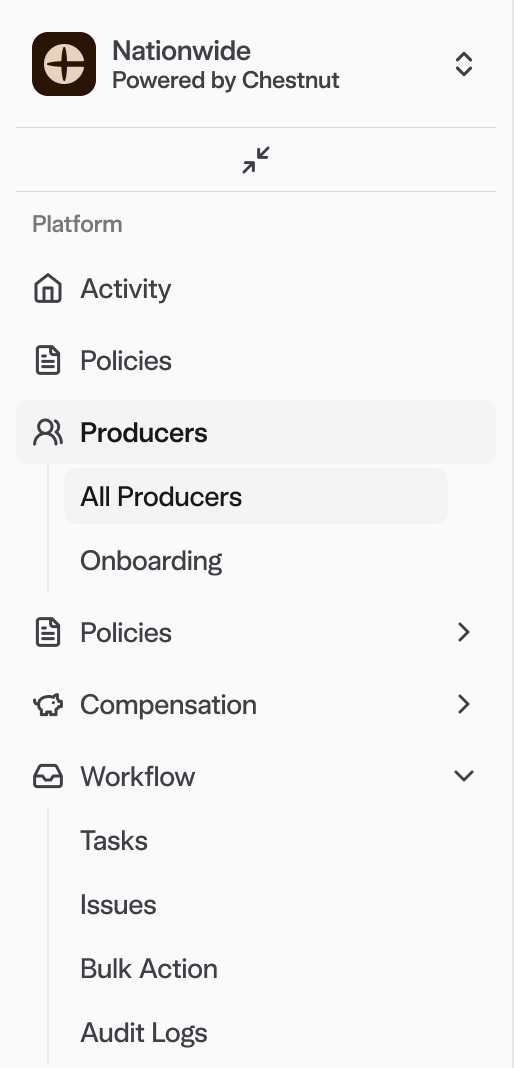Navigate to Bulk Action
The height and width of the screenshot is (1068, 514).
click(149, 969)
